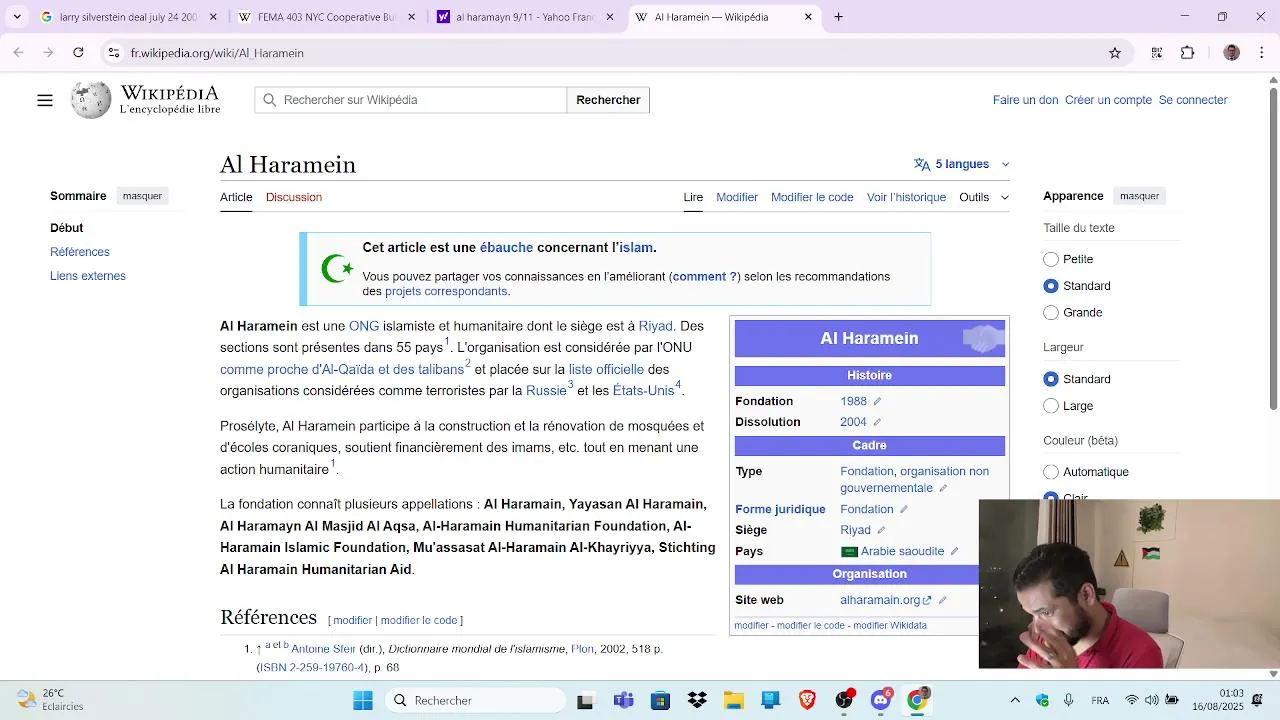Open the Chrome profile avatar
1280x720 pixels.
pyautogui.click(x=1232, y=53)
